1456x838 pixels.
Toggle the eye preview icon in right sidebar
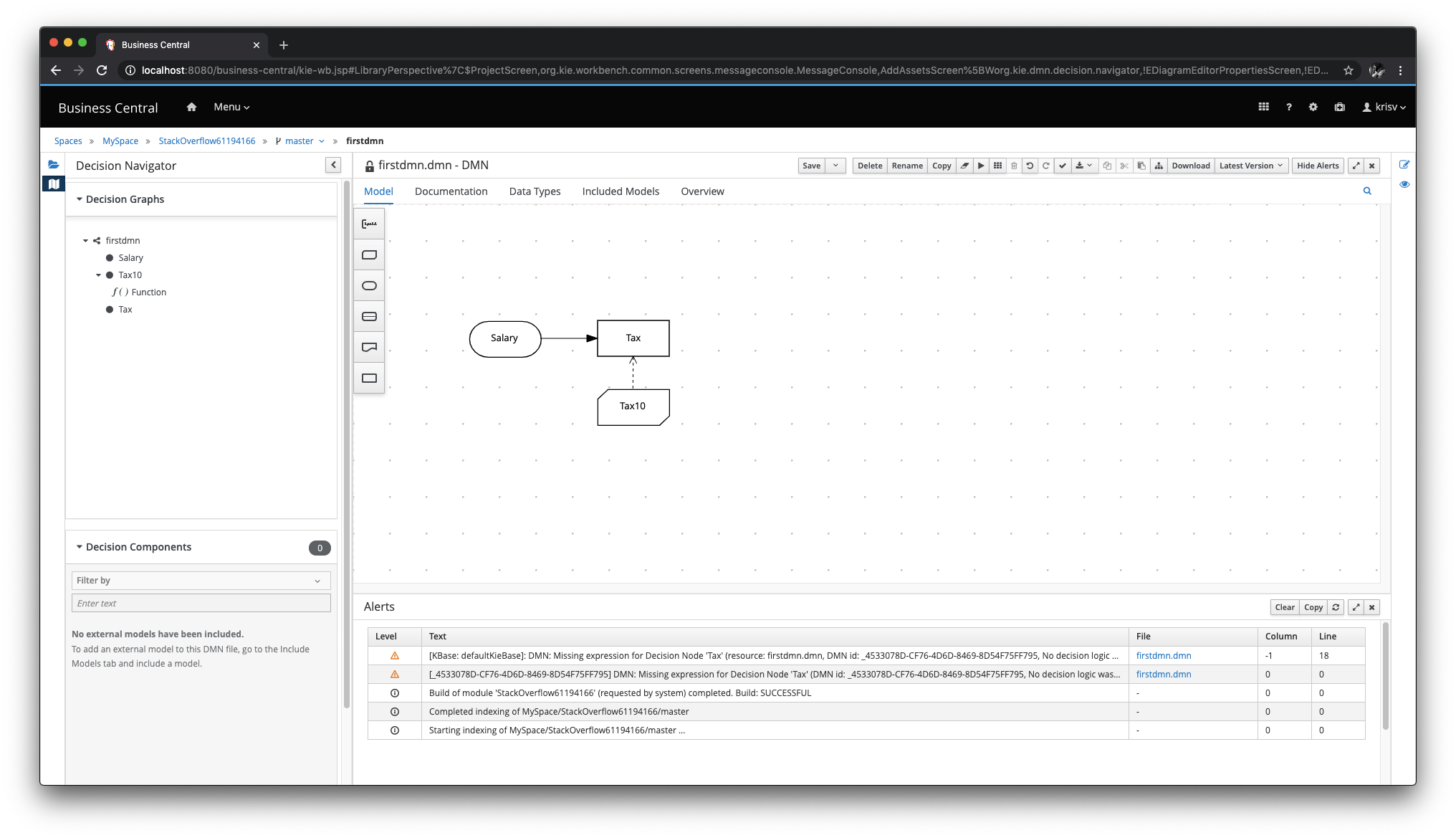(1404, 184)
